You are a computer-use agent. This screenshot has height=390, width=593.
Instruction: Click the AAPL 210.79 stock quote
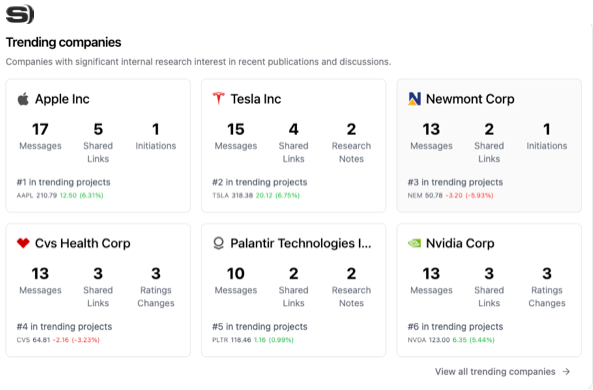coord(60,196)
